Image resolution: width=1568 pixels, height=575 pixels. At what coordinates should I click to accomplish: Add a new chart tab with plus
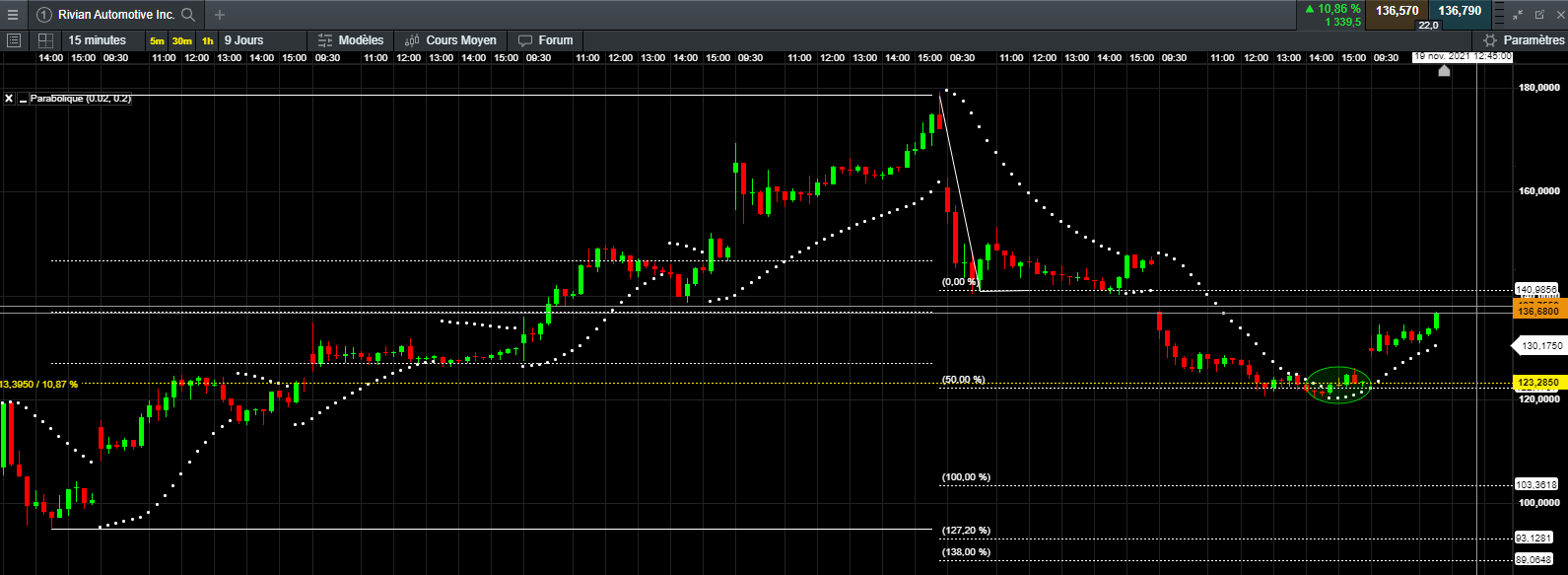click(x=220, y=15)
